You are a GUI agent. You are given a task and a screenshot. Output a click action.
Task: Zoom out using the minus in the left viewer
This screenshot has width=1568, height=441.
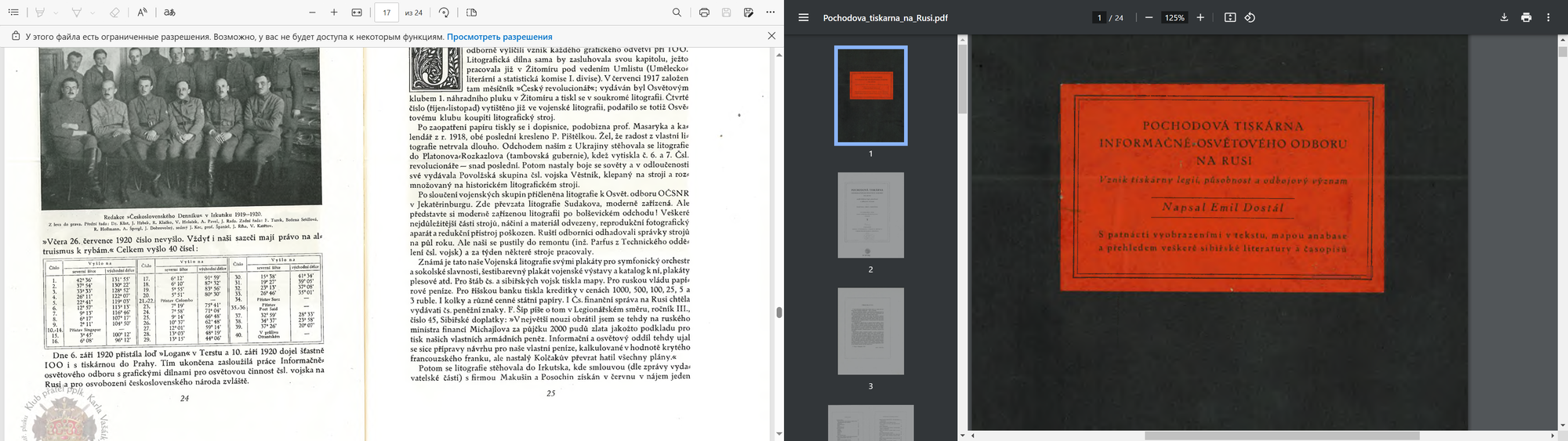click(312, 13)
